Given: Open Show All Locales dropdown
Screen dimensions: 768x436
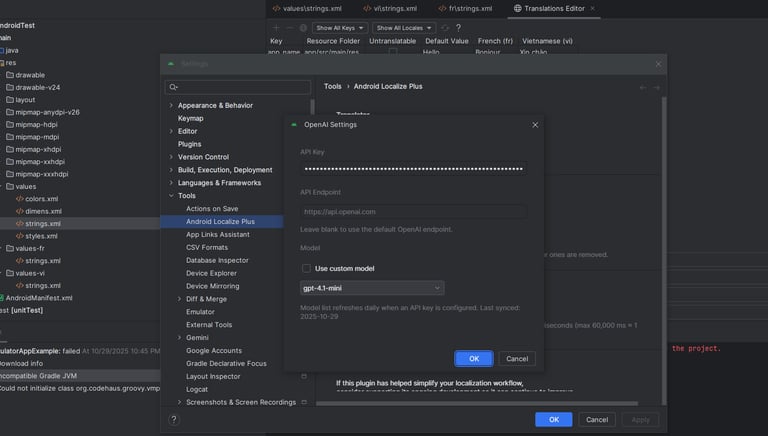Looking at the screenshot, I should 404,28.
